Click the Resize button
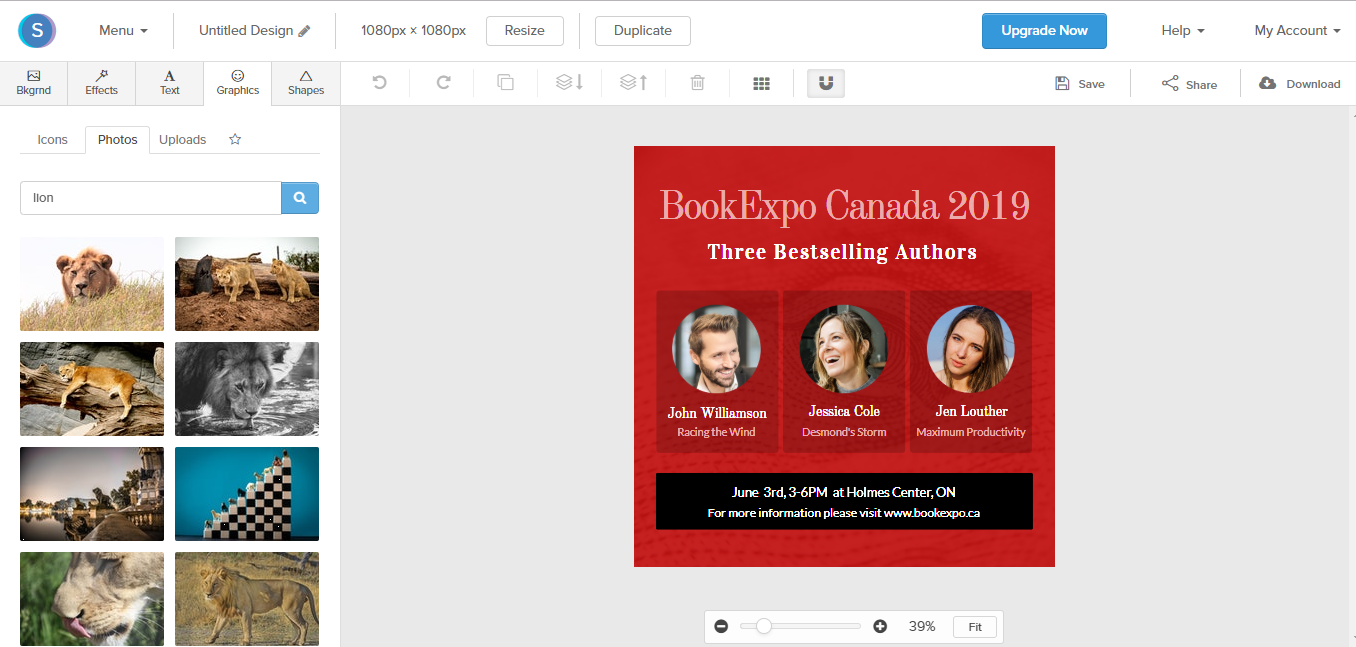The height and width of the screenshot is (647, 1356). pos(525,31)
